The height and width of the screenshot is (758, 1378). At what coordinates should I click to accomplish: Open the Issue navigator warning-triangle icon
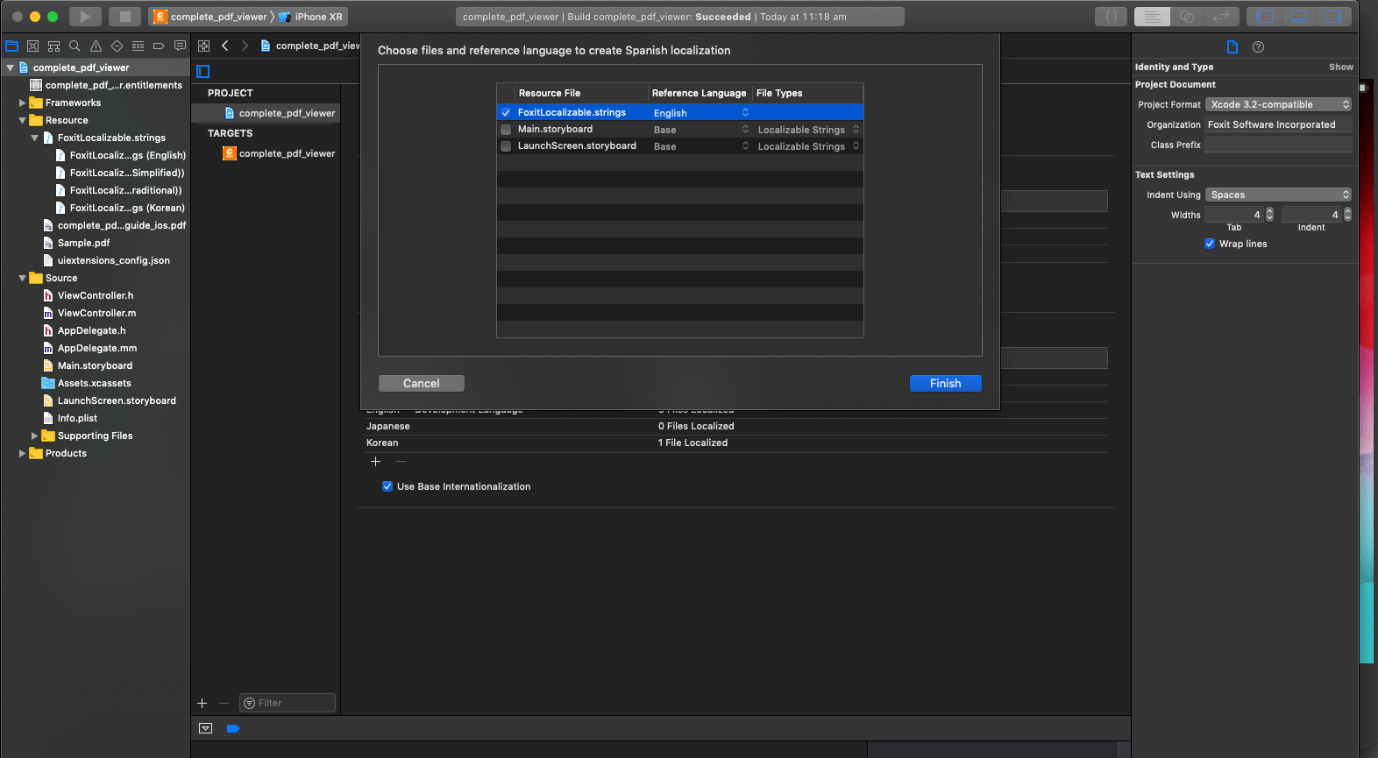(x=96, y=46)
